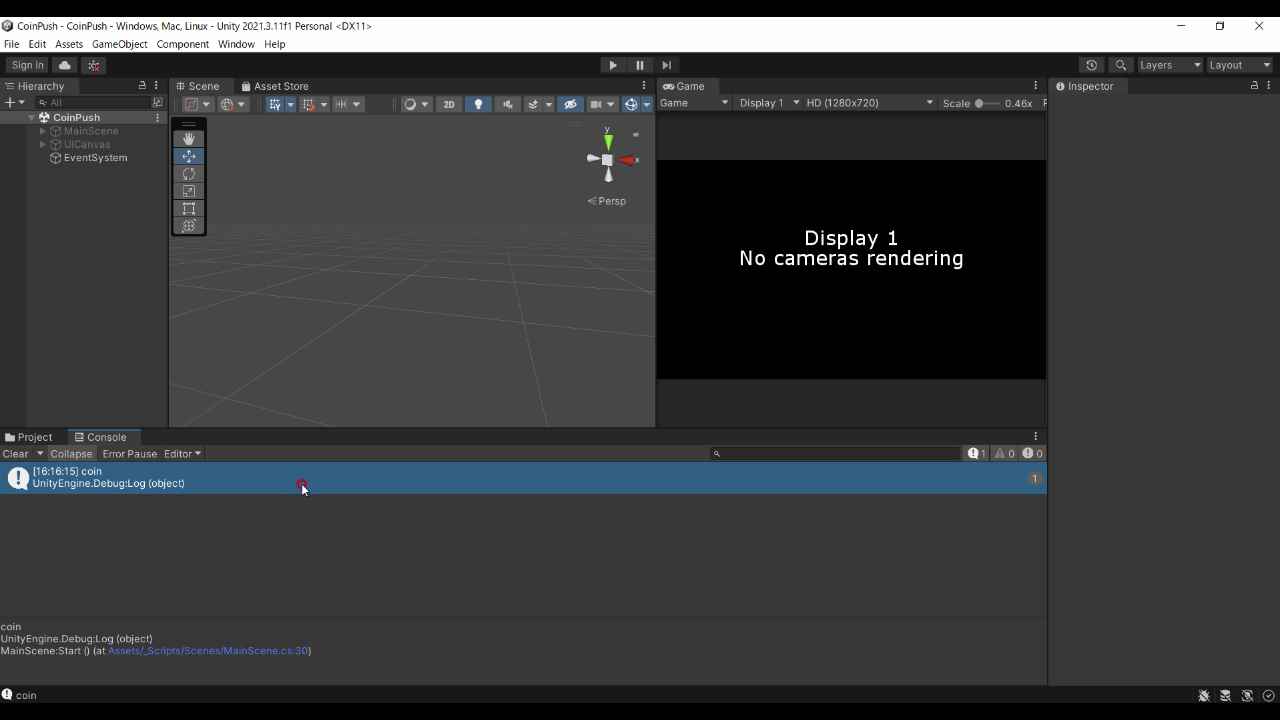Screen dimensions: 1280x720
Task: Open the Layout dropdown
Action: (1240, 65)
